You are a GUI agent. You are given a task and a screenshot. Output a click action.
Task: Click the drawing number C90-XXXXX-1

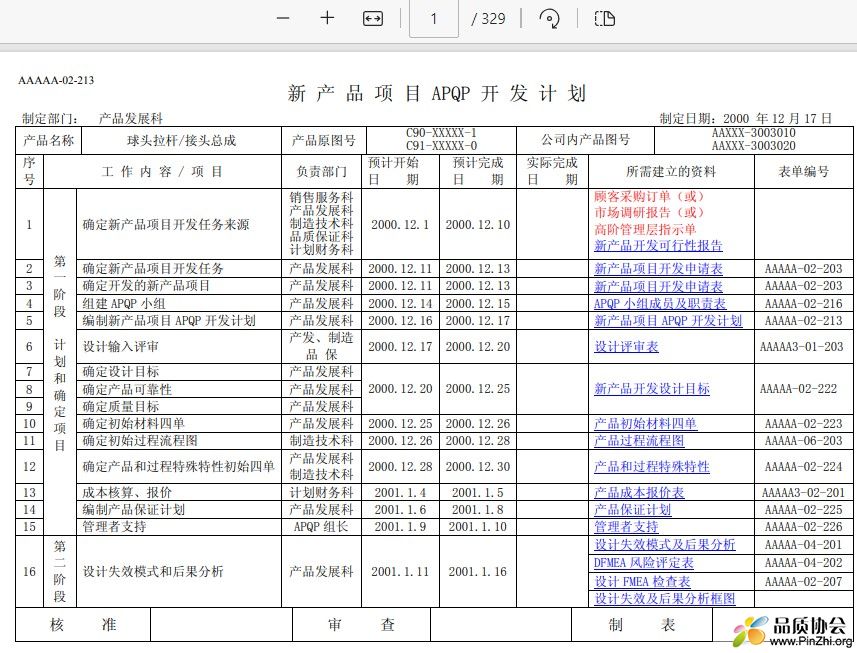tap(441, 133)
